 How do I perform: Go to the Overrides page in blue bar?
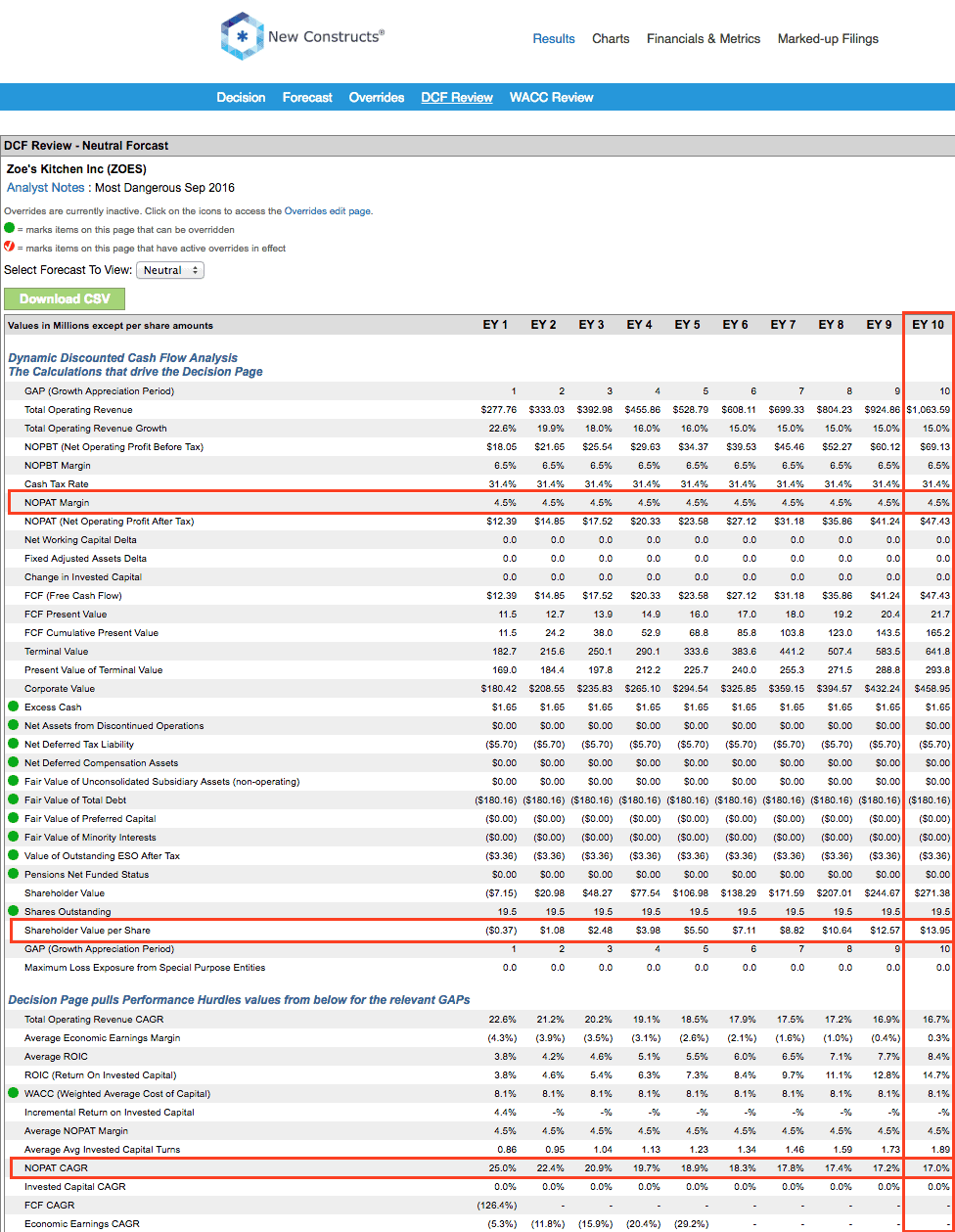(377, 97)
